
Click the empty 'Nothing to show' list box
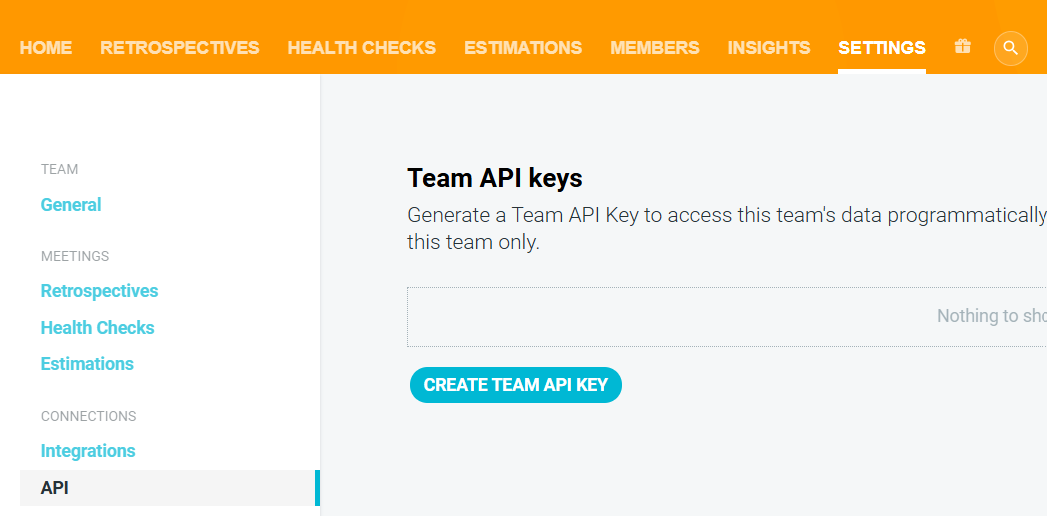pos(727,317)
